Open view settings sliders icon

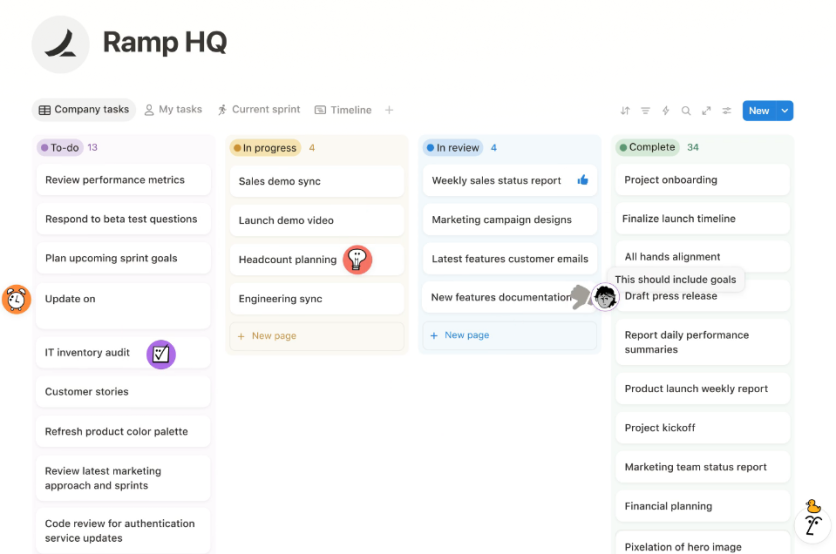(727, 111)
